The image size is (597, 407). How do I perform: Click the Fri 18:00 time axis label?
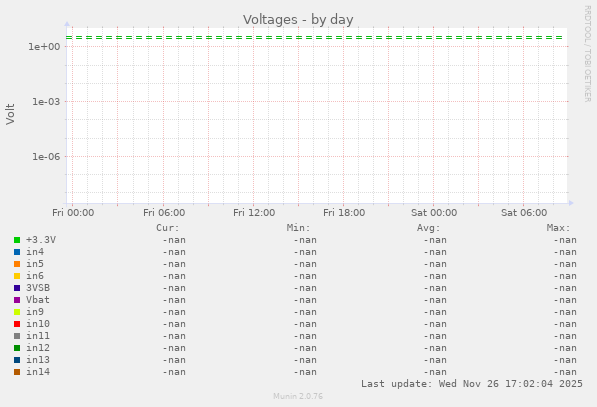pyautogui.click(x=344, y=212)
